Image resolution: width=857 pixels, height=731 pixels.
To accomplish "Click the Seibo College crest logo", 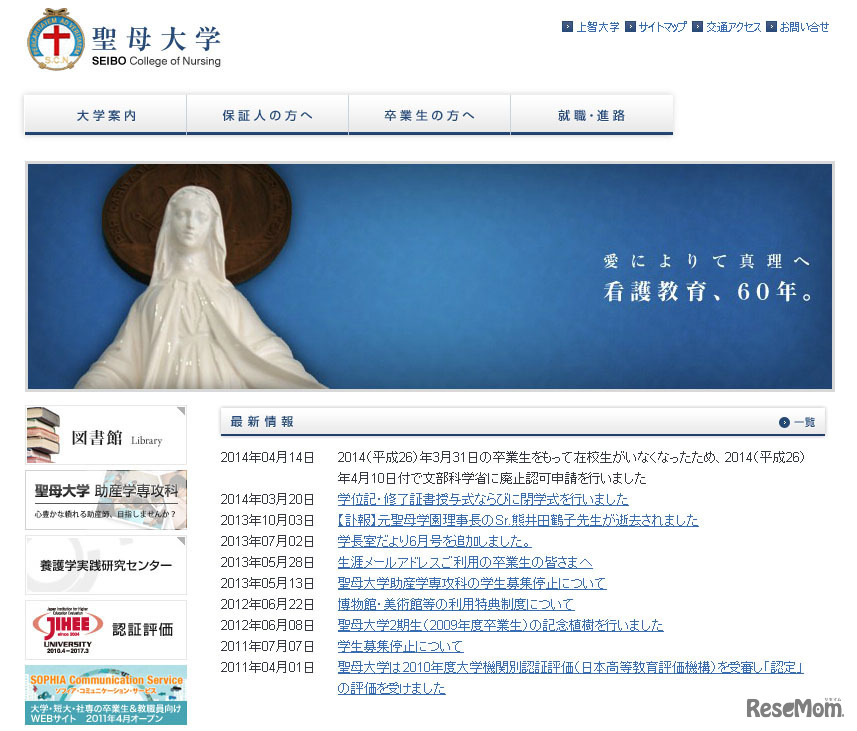I will click(56, 39).
